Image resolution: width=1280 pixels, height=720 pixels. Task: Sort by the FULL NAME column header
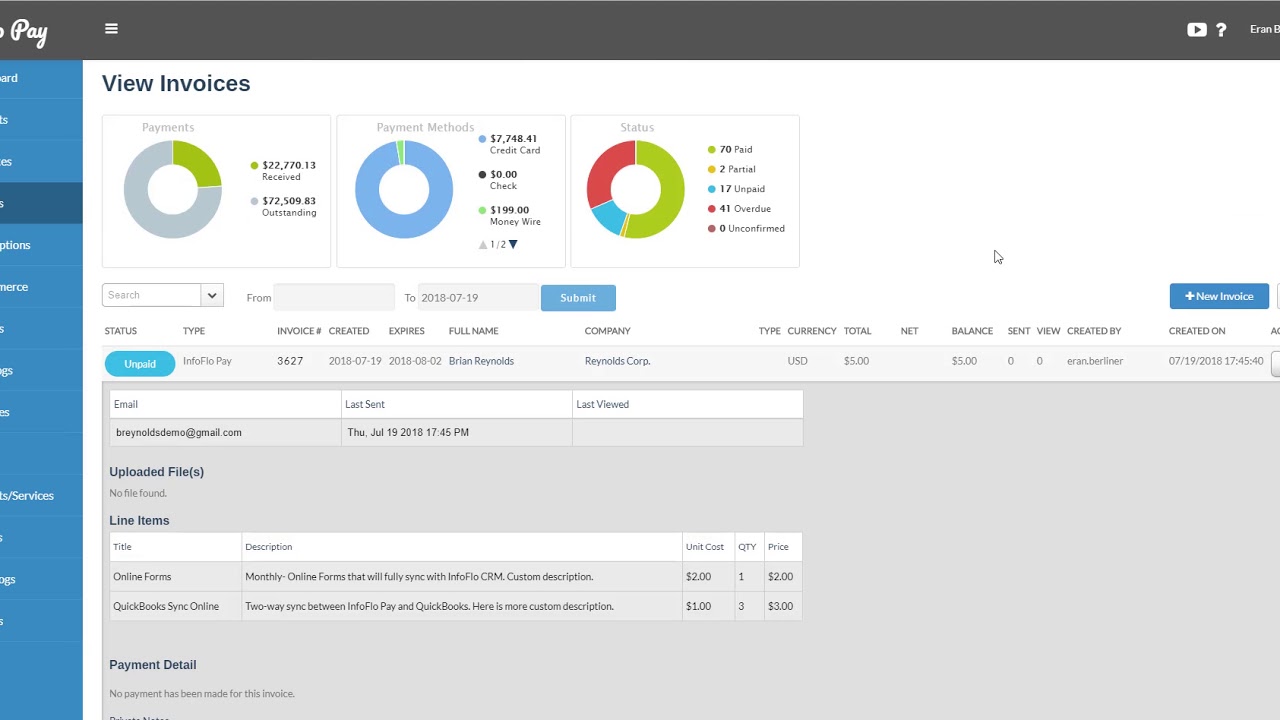pyautogui.click(x=473, y=331)
